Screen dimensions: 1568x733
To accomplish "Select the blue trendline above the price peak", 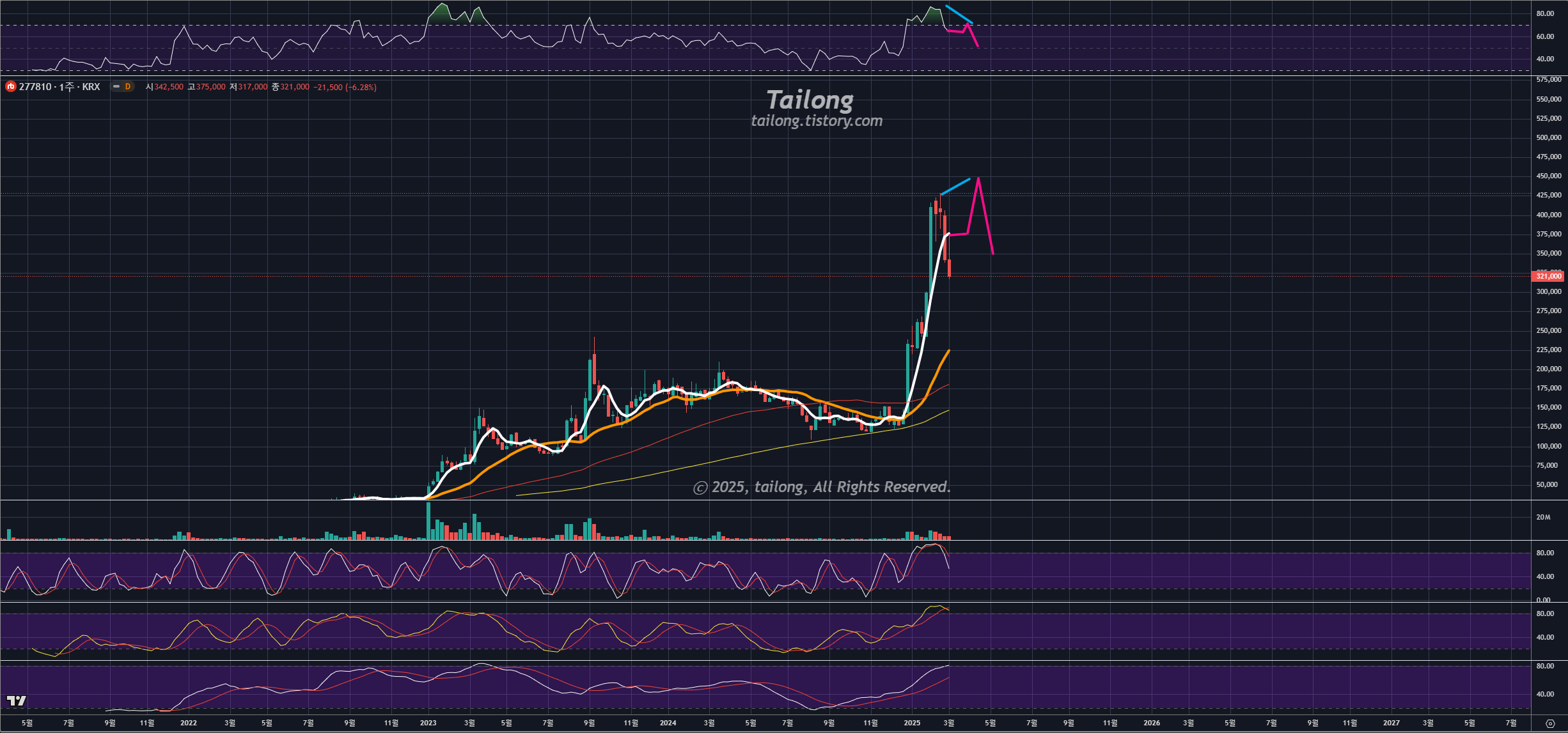I will 955,187.
